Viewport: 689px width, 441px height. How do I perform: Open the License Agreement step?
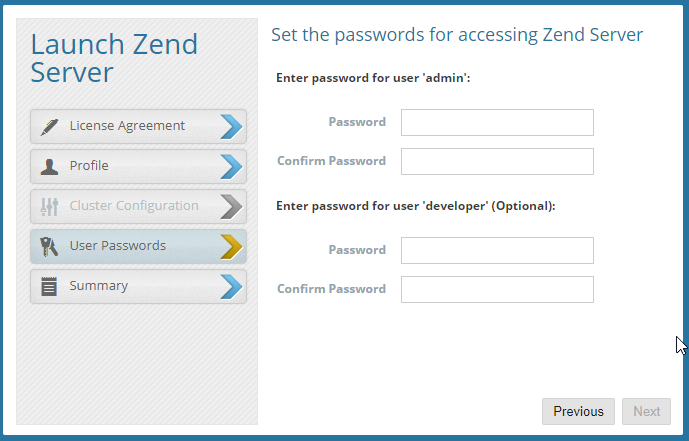127,126
